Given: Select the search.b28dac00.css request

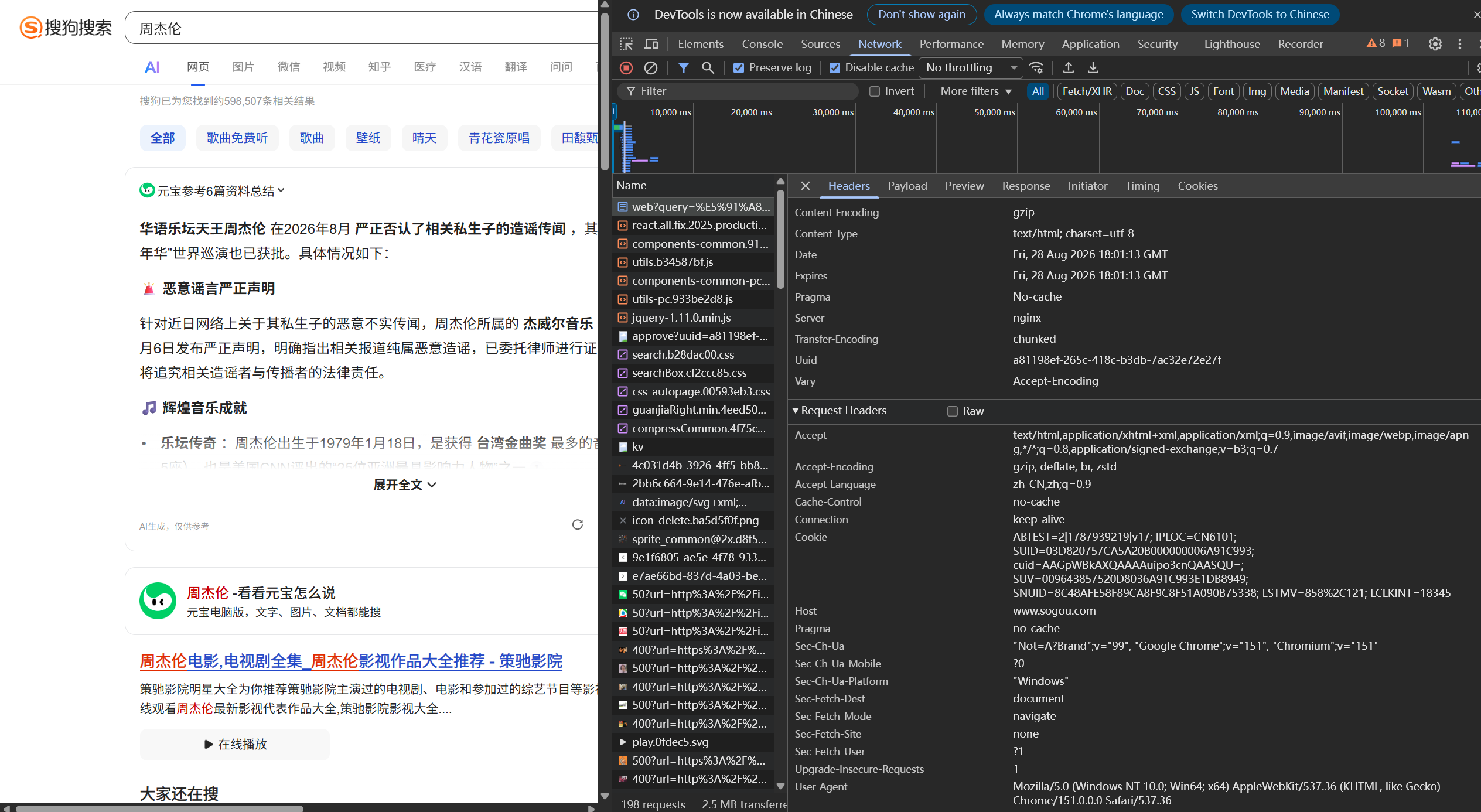Looking at the screenshot, I should (694, 354).
